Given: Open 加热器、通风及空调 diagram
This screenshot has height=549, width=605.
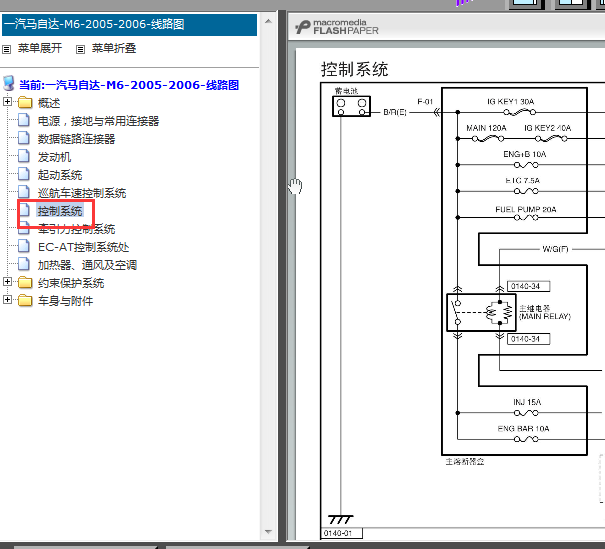Looking at the screenshot, I should tap(87, 265).
